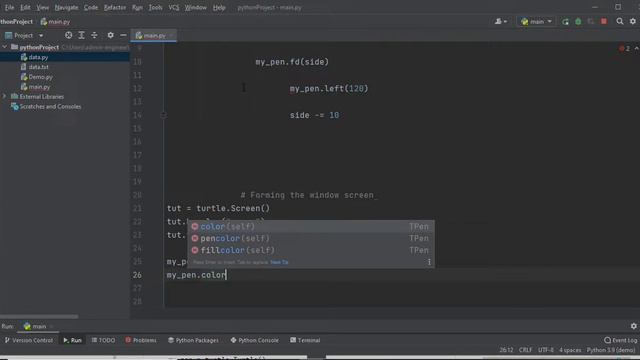The width and height of the screenshot is (640, 360).
Task: Open the Version Control tool window
Action: tap(29, 340)
